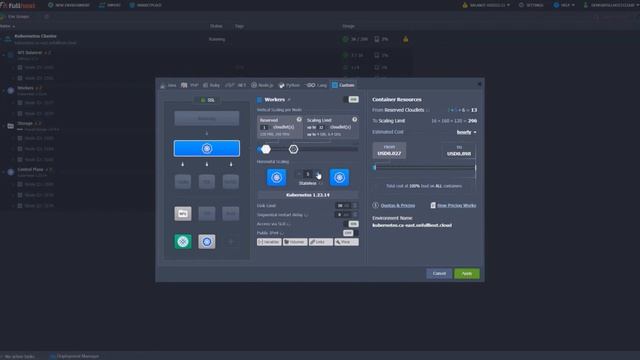Open the Balance dropdown in top bar
The width and height of the screenshot is (640, 360).
pos(486,5)
